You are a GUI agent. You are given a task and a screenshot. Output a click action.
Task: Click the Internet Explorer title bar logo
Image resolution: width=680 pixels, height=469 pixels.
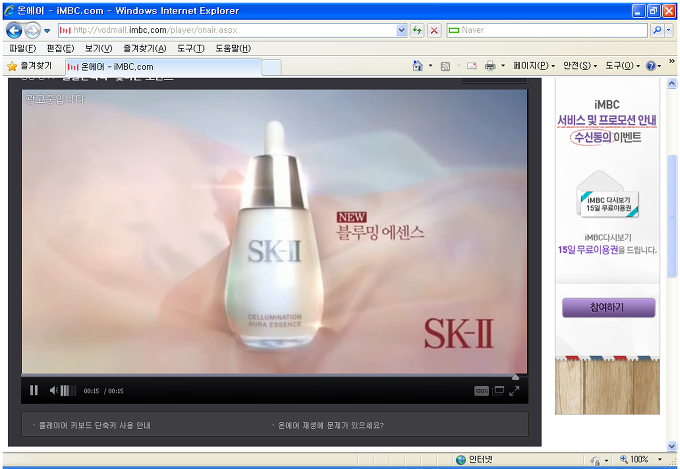[x=10, y=10]
